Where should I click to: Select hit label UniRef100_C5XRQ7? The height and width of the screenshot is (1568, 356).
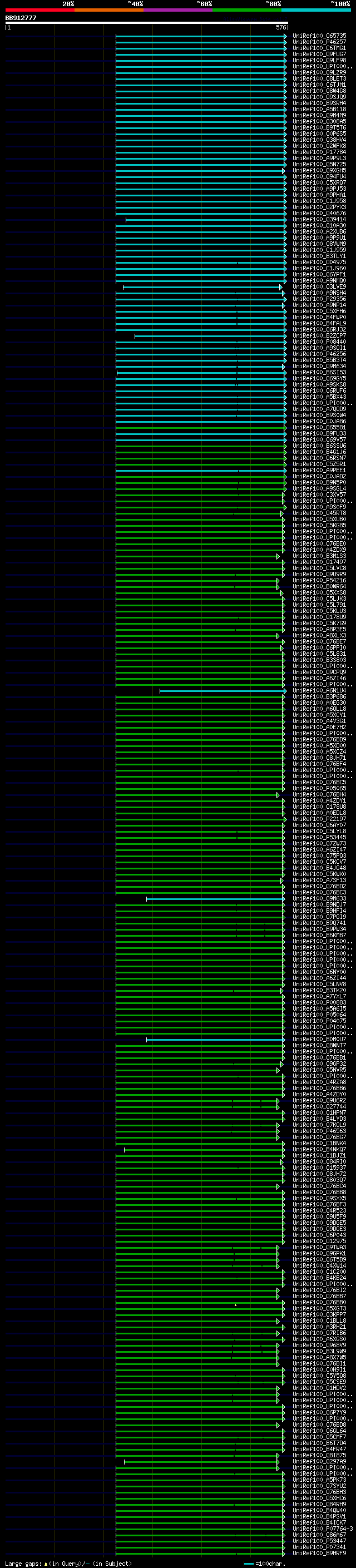[319, 182]
